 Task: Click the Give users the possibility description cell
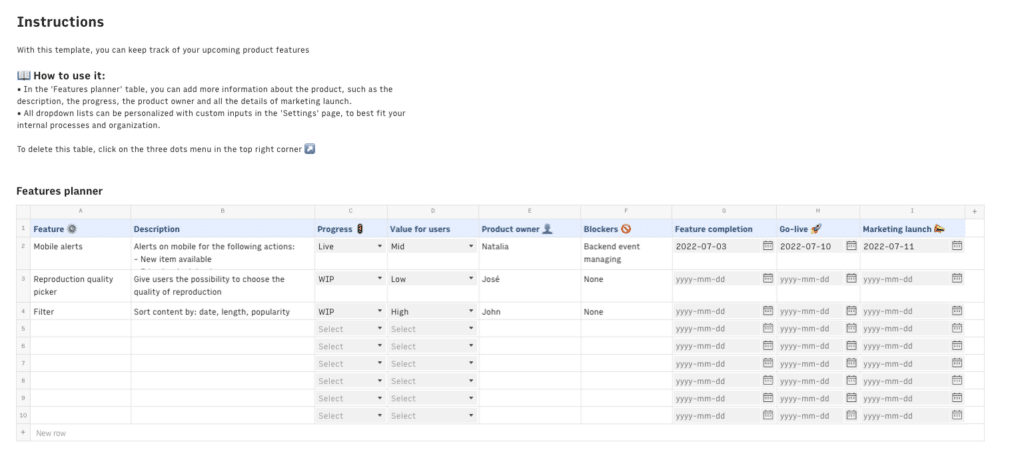point(223,286)
